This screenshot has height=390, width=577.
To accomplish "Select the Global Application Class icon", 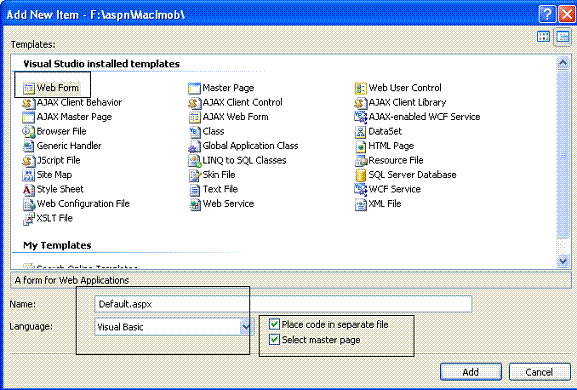I will pos(194,146).
